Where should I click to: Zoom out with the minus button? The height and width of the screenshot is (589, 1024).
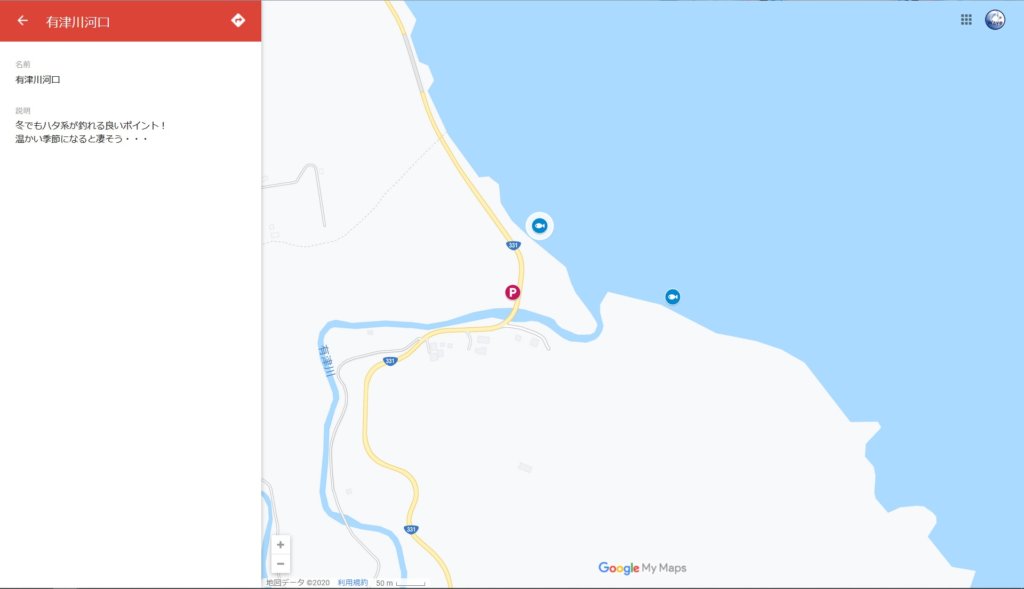pos(280,564)
